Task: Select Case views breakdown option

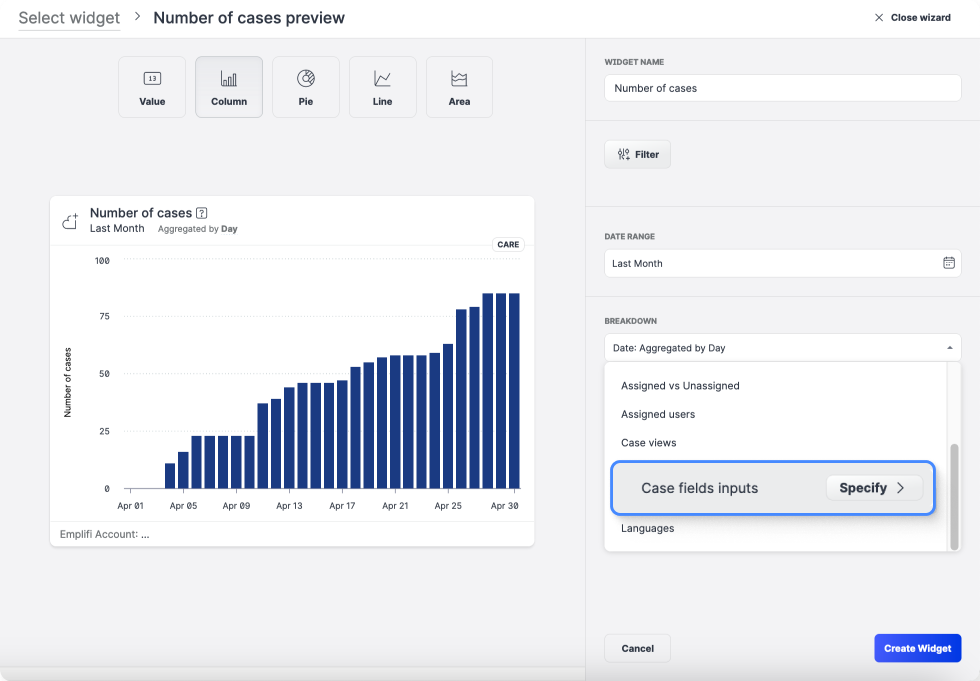Action: coord(649,443)
